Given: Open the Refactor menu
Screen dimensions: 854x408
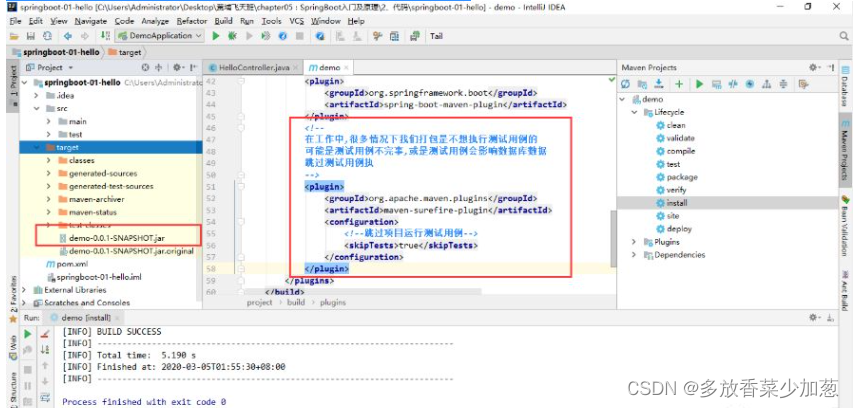Looking at the screenshot, I should (x=192, y=21).
